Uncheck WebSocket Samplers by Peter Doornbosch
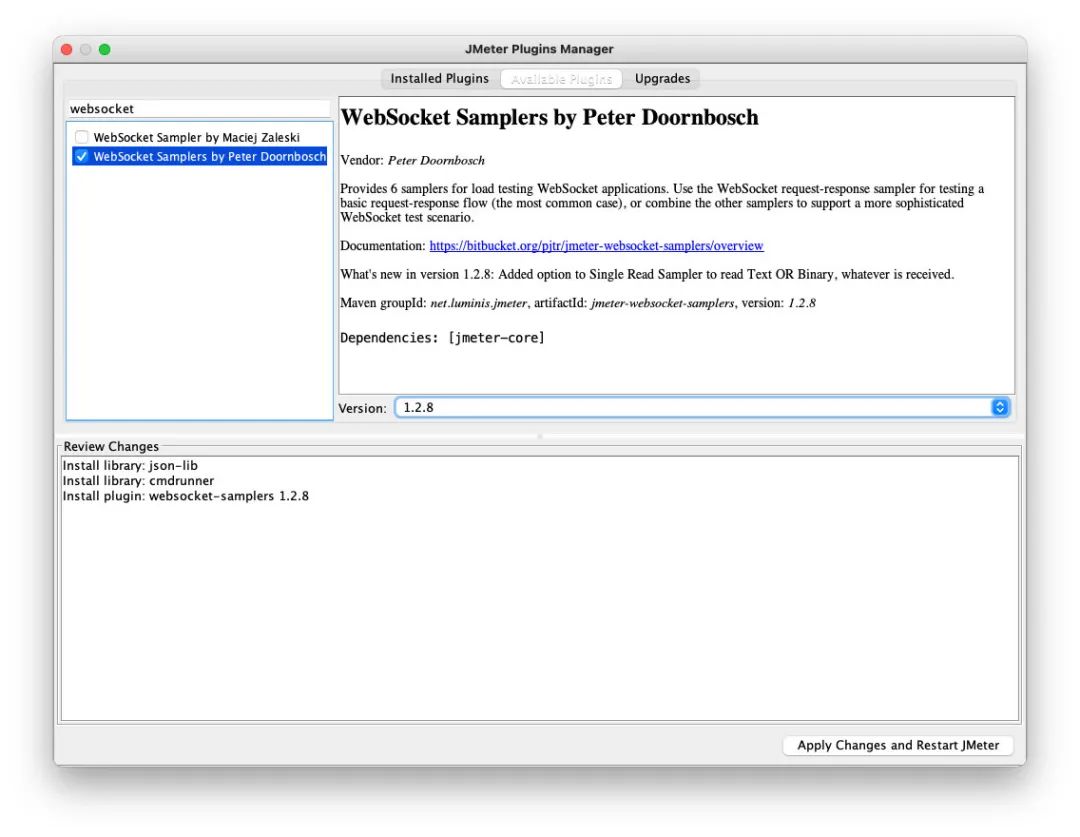The image size is (1080, 837). pos(81,156)
